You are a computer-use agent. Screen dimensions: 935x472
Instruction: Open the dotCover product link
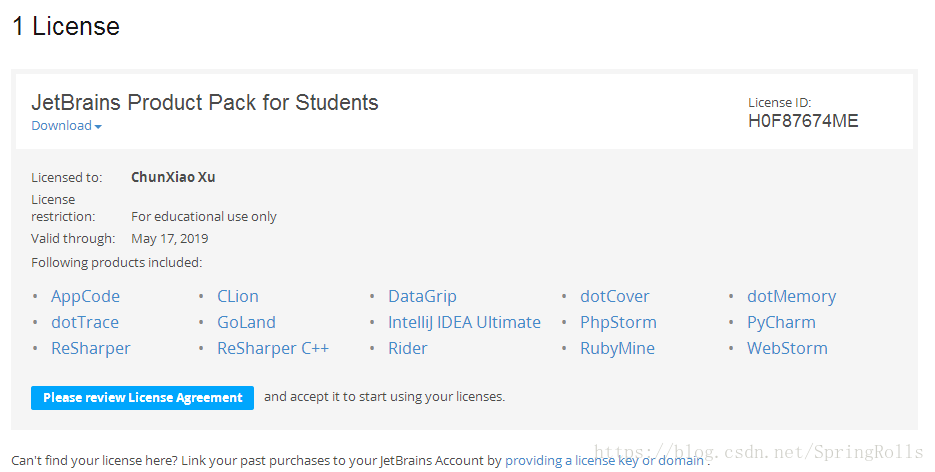tap(615, 296)
